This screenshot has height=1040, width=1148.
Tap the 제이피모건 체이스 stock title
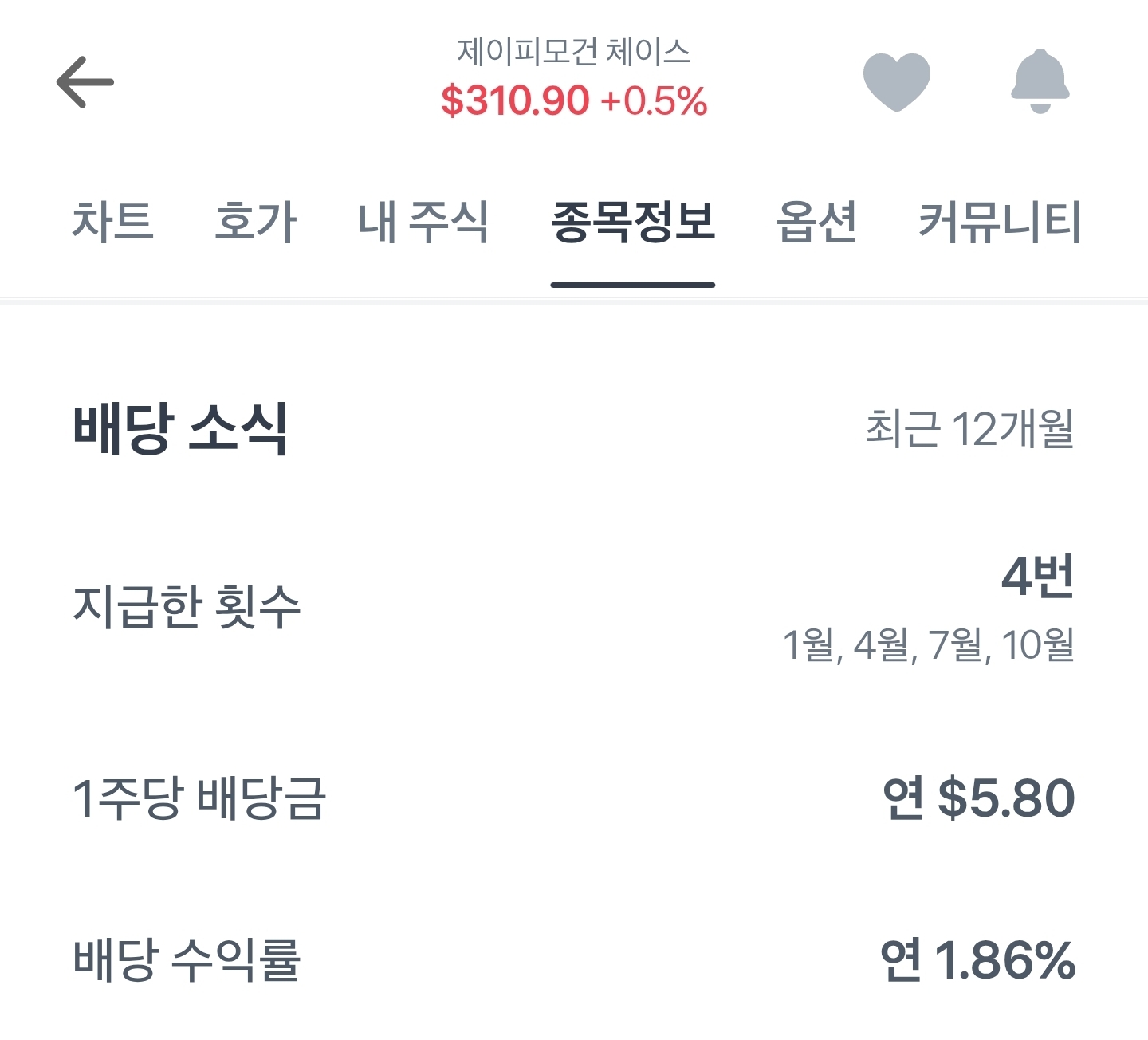(x=573, y=52)
